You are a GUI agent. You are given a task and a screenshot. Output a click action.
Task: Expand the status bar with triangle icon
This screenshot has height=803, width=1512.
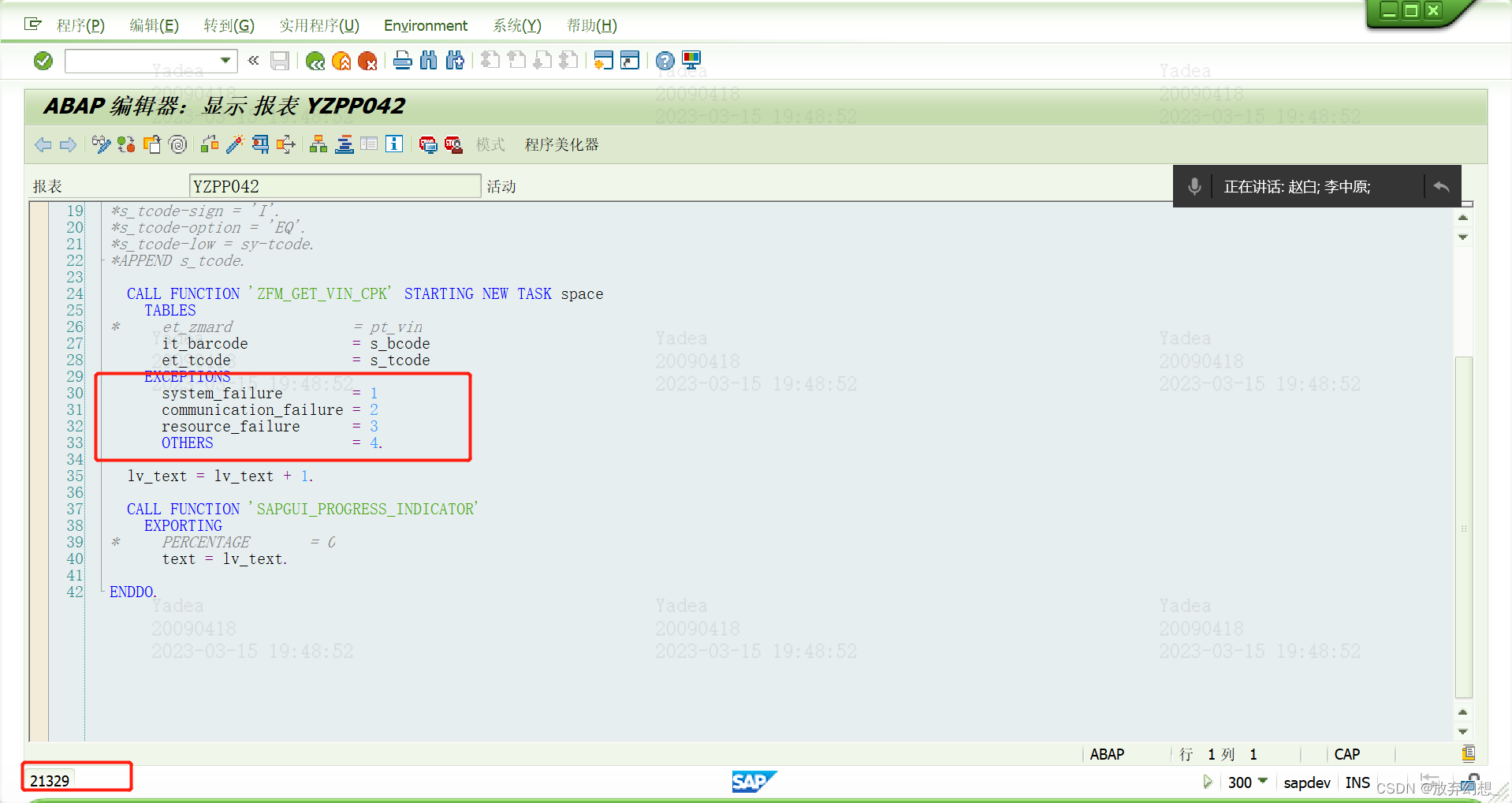coord(1207,782)
